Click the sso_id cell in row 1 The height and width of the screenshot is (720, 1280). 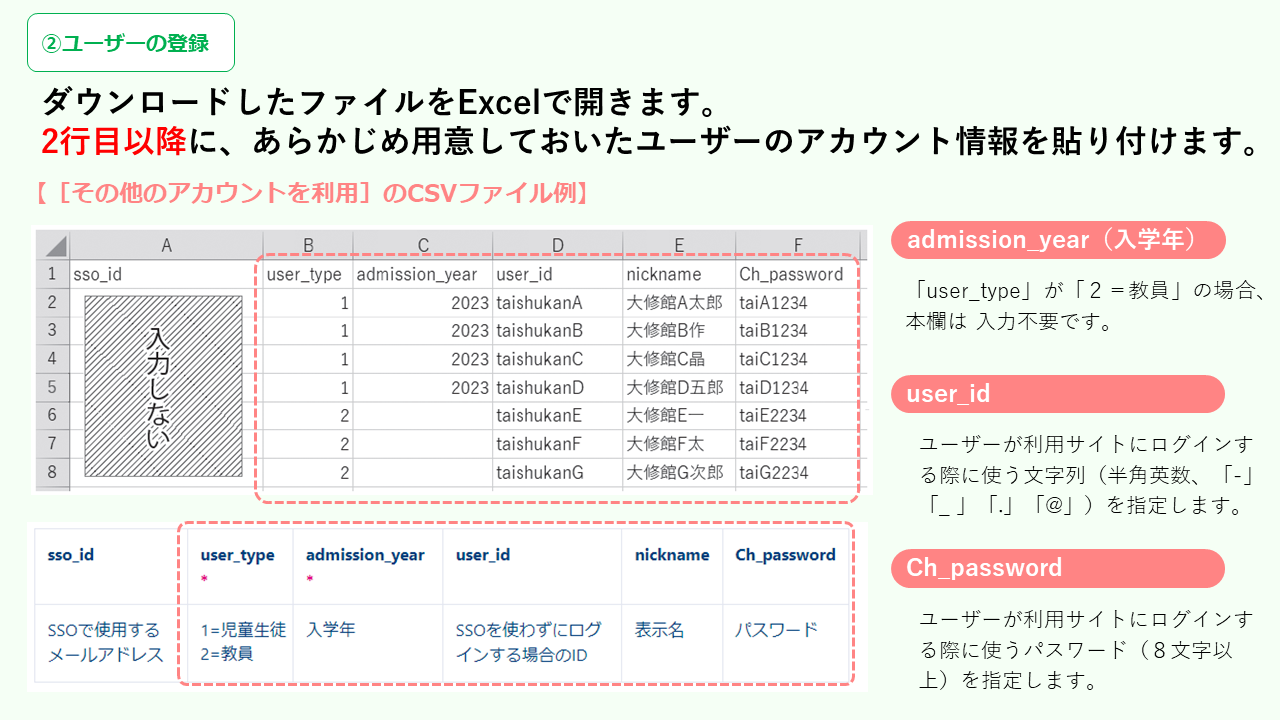click(166, 274)
